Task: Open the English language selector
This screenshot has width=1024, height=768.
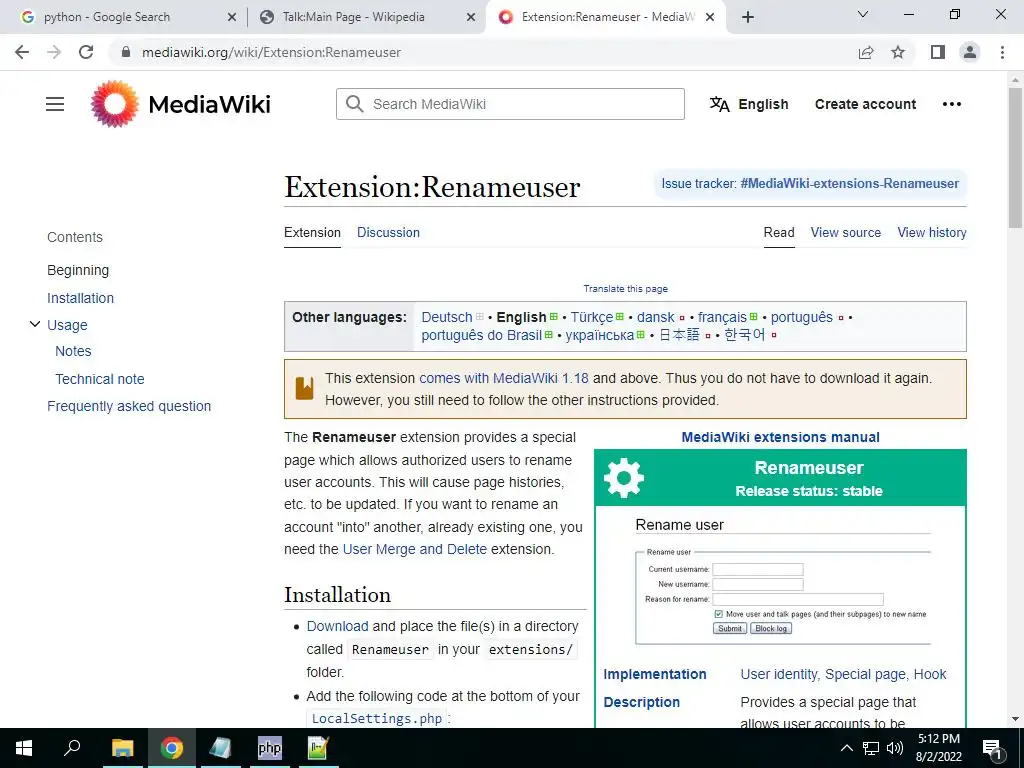Action: tap(749, 104)
